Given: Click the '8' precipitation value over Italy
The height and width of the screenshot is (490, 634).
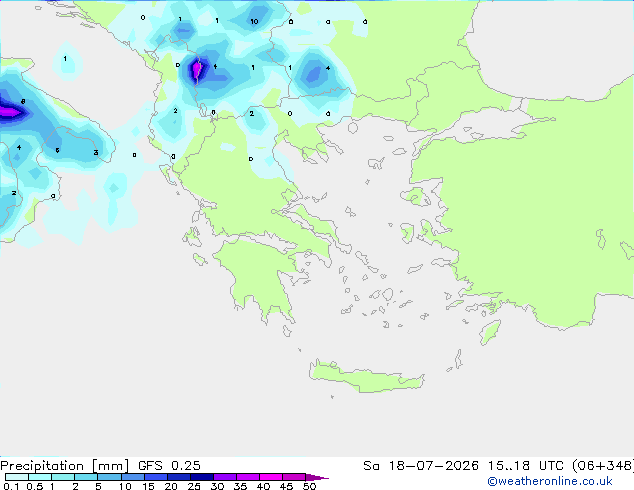Looking at the screenshot, I should coord(23,101).
